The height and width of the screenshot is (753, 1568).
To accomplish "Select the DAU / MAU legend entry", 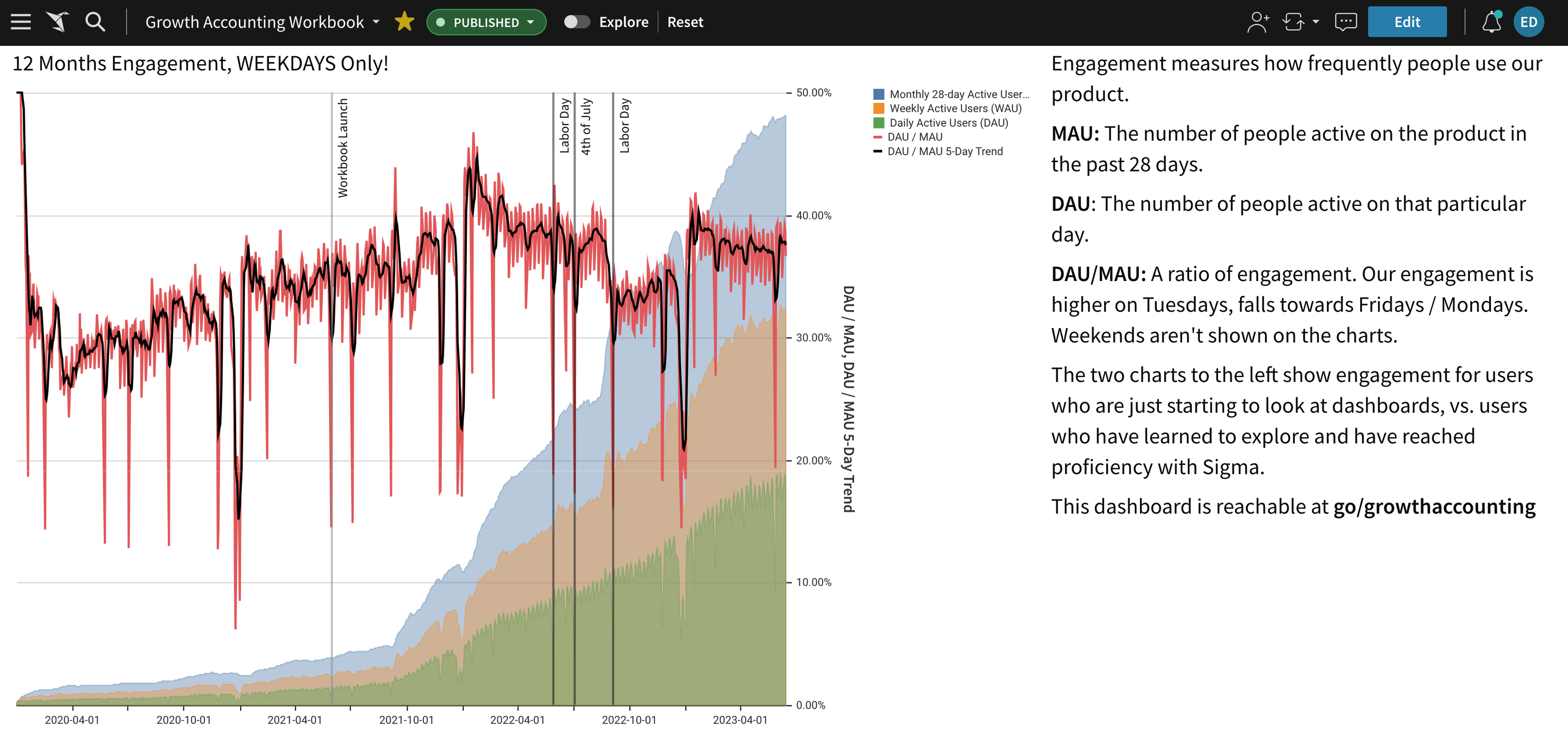I will tap(908, 137).
